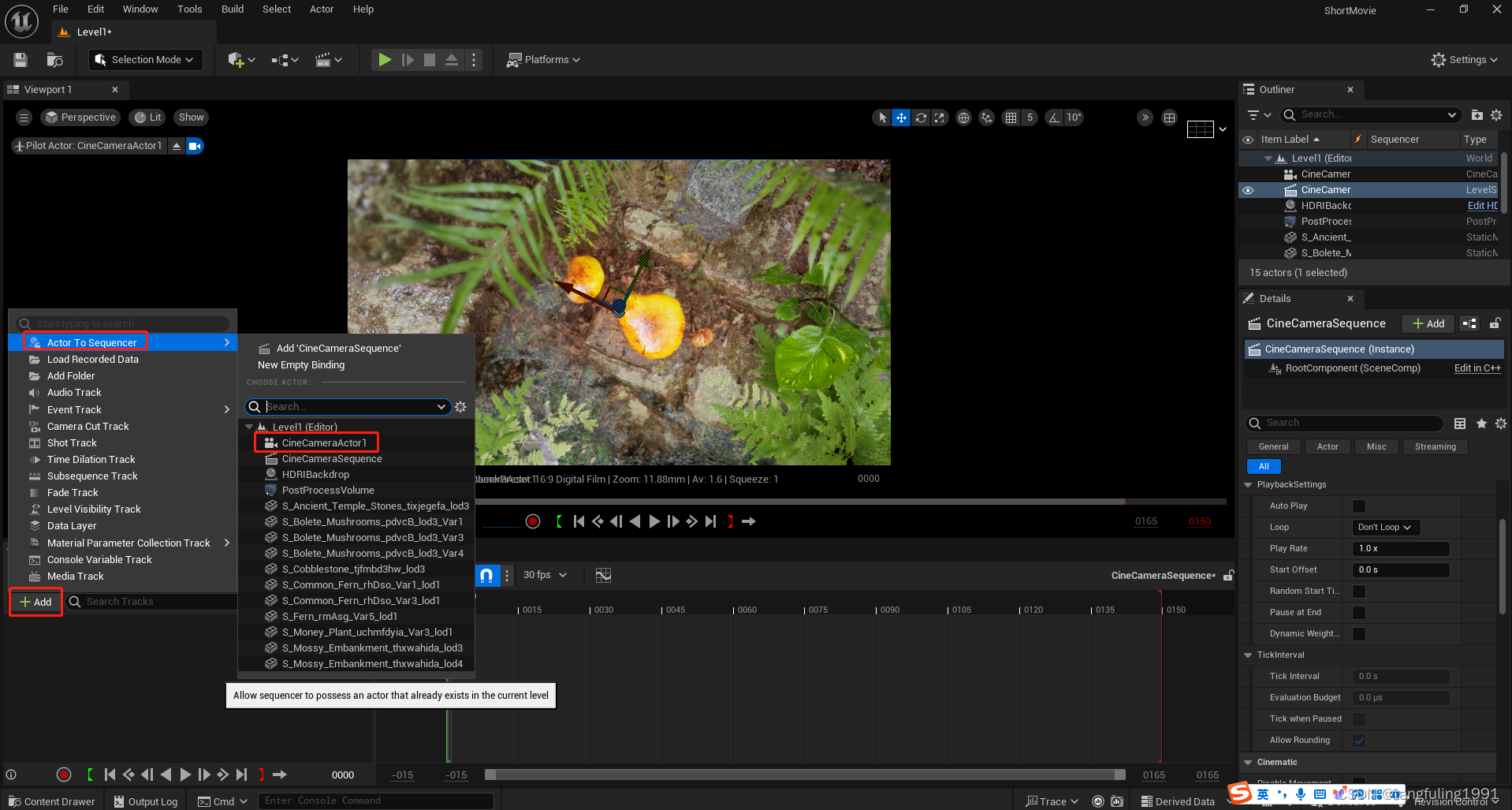1512x810 pixels.
Task: Enable the Pause at End checkbox
Action: (1359, 613)
